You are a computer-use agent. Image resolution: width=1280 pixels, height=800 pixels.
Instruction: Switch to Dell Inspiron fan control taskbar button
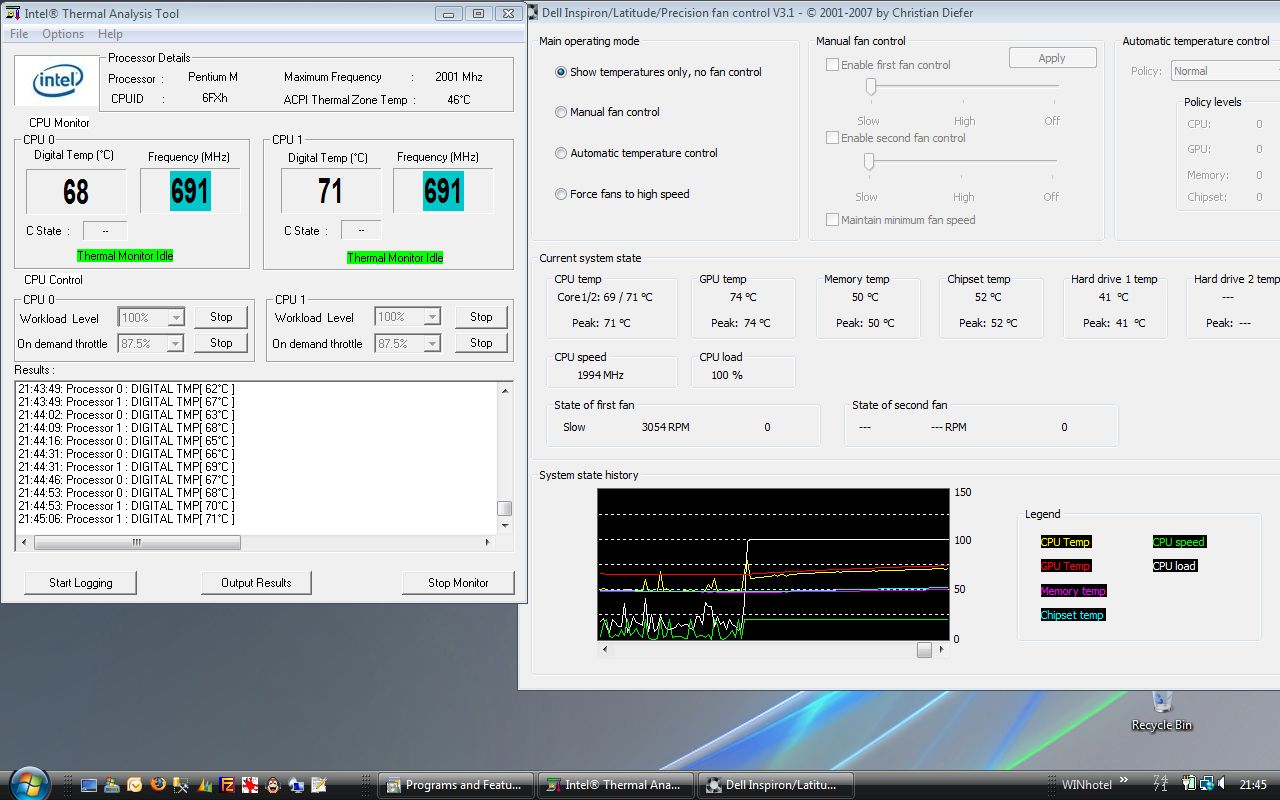tap(776, 785)
